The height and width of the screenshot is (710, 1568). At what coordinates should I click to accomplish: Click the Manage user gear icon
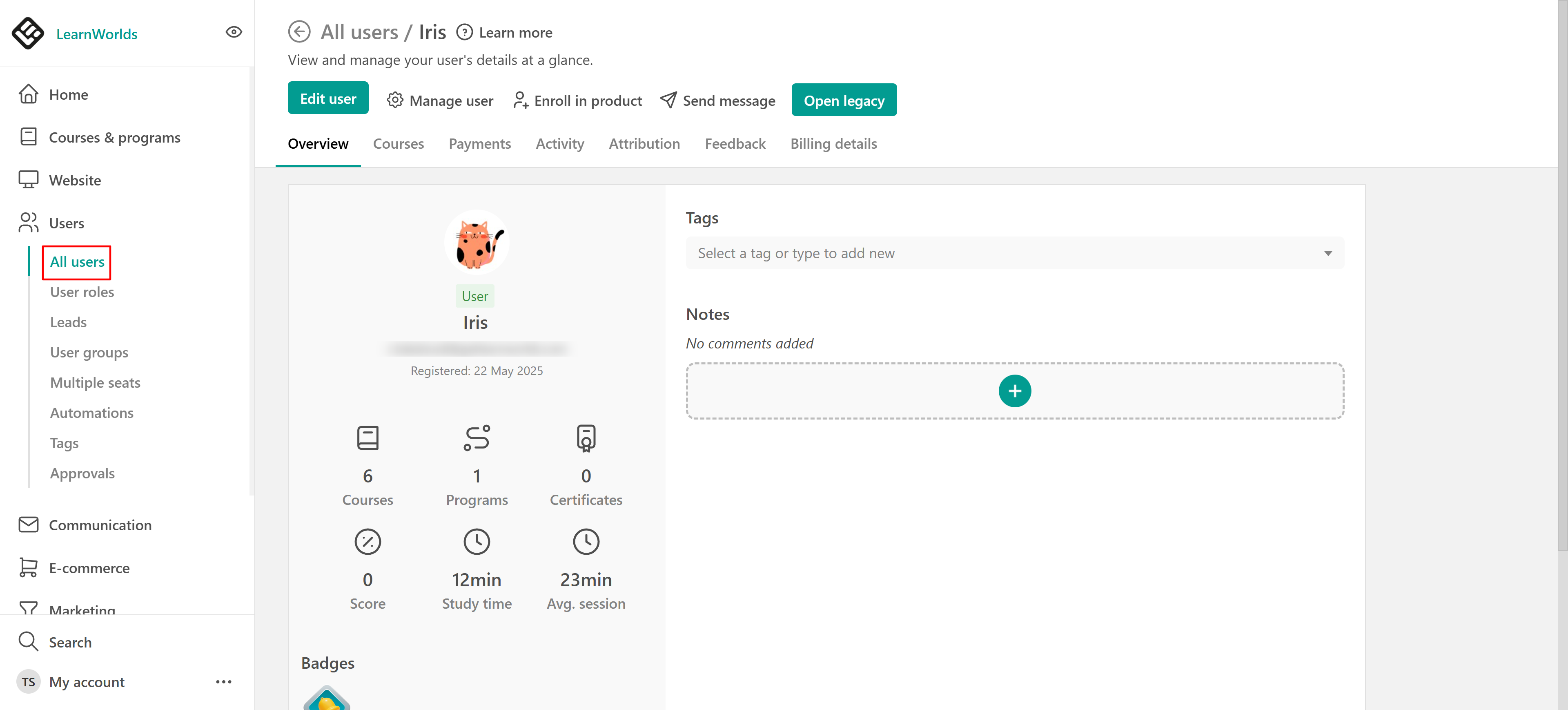click(394, 100)
